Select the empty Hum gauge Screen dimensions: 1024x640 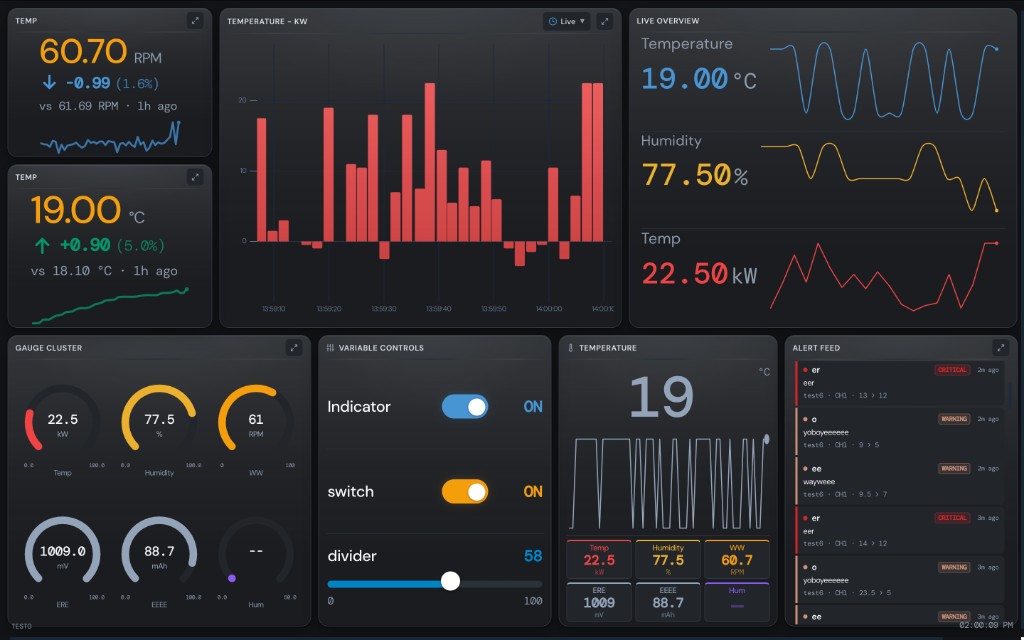click(x=256, y=562)
